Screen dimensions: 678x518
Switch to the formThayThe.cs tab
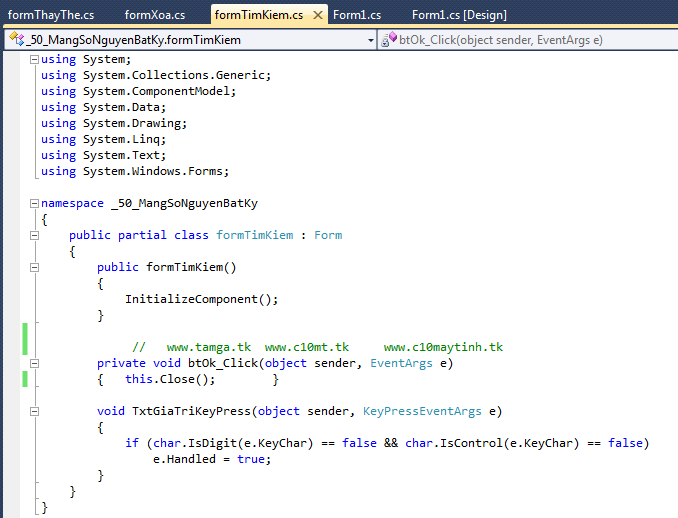point(51,15)
